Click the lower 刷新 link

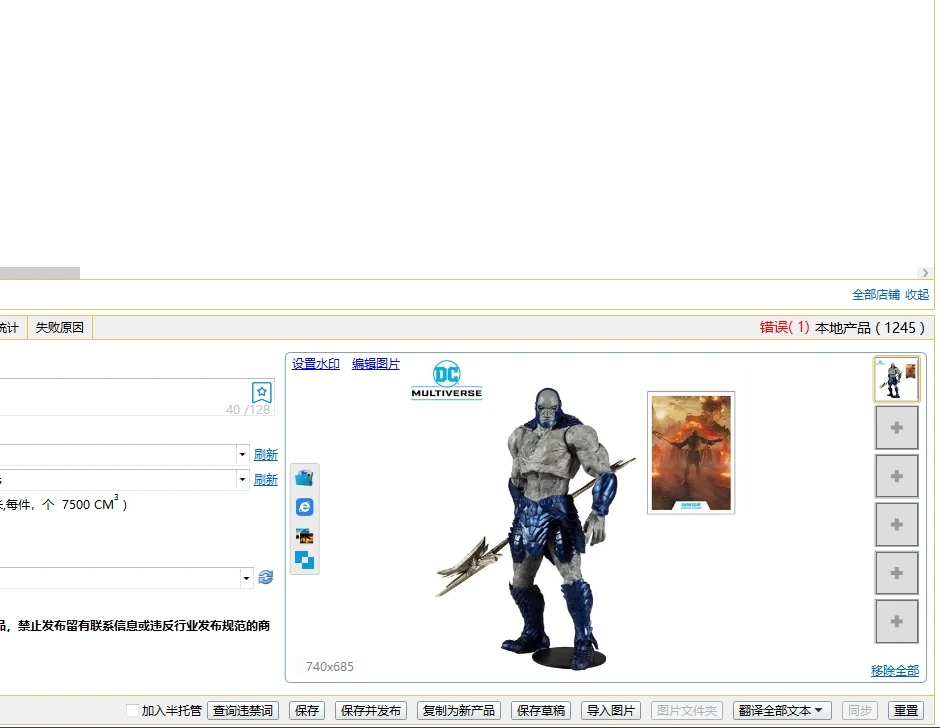pyautogui.click(x=266, y=480)
